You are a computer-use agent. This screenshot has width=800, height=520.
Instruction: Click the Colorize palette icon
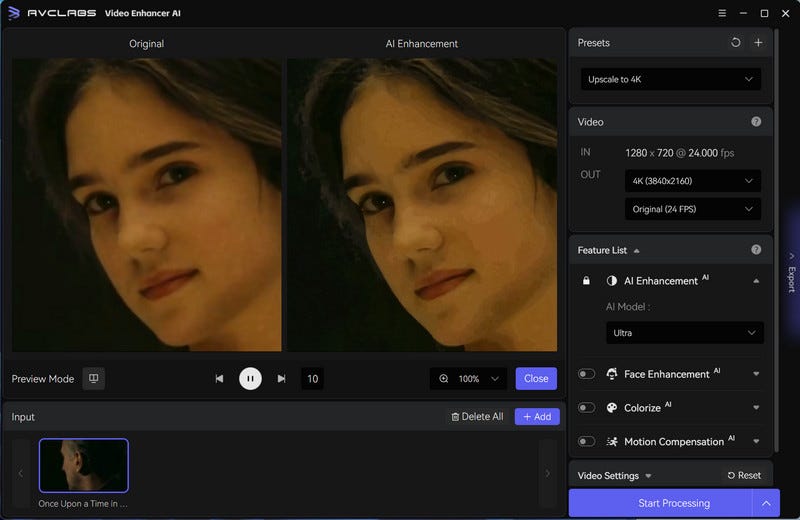coord(612,408)
